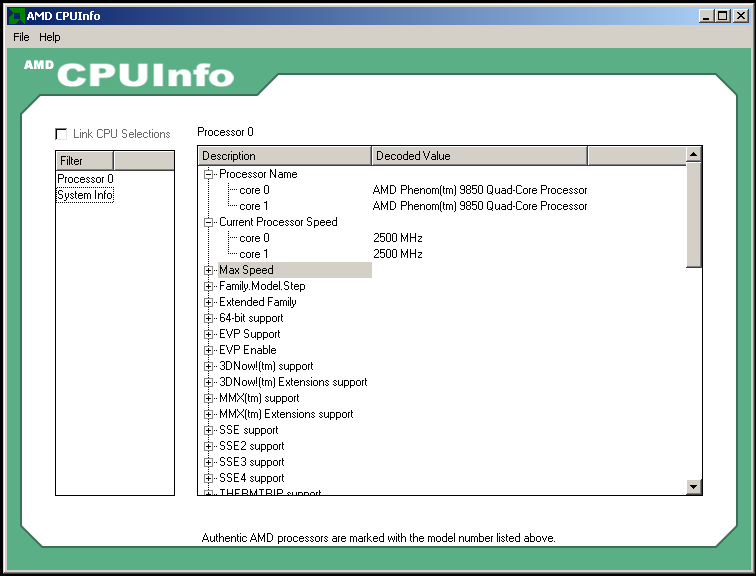The image size is (756, 576).
Task: Expand the MMX(tm) Extensions support node
Action: (208, 414)
